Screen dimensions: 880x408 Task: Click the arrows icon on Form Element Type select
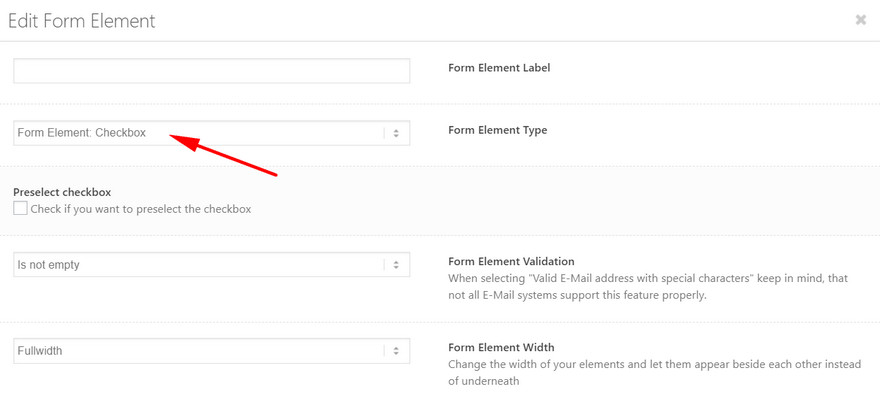[x=396, y=134]
